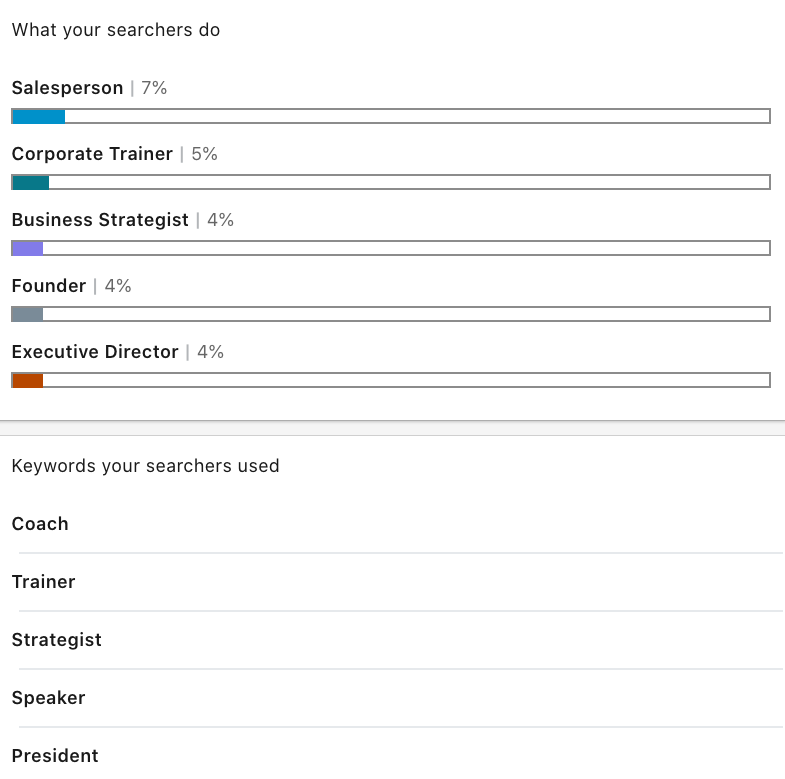Click the 5% value beside Corporate Trainer
This screenshot has height=779, width=785.
point(204,154)
